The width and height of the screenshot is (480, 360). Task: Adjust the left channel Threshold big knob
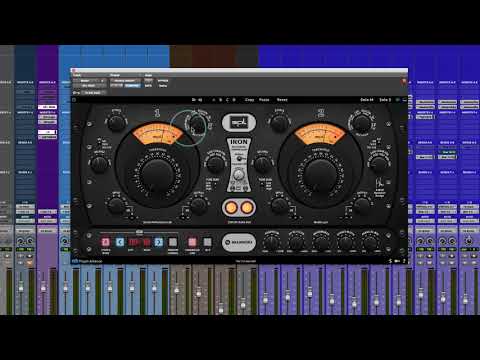(157, 175)
